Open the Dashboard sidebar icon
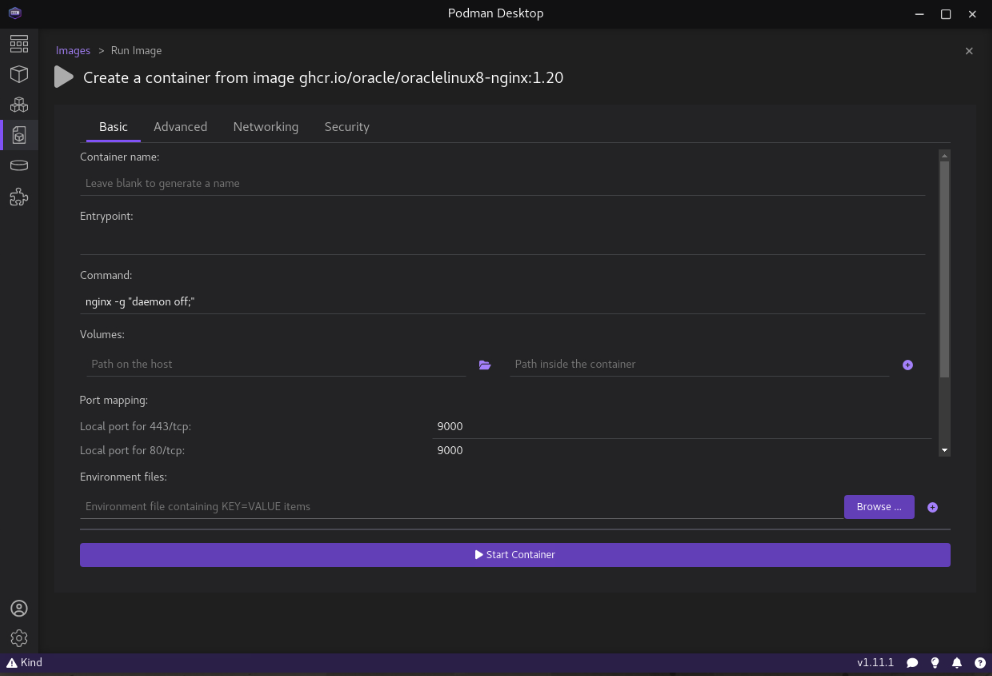 [19, 44]
